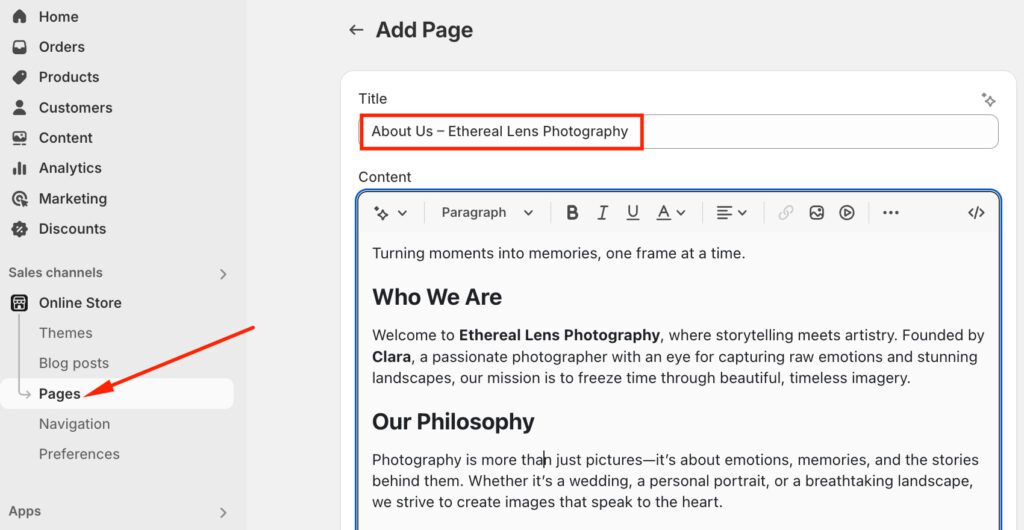The image size is (1024, 530).
Task: Click the insert link icon in toolbar
Action: pos(786,213)
